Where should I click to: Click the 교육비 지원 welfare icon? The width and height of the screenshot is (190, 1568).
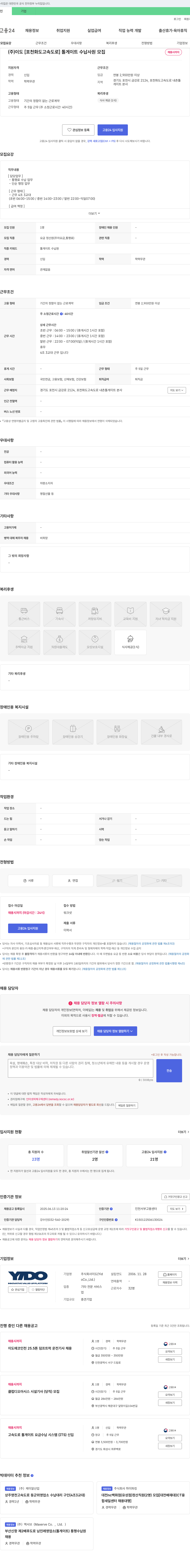(x=130, y=614)
